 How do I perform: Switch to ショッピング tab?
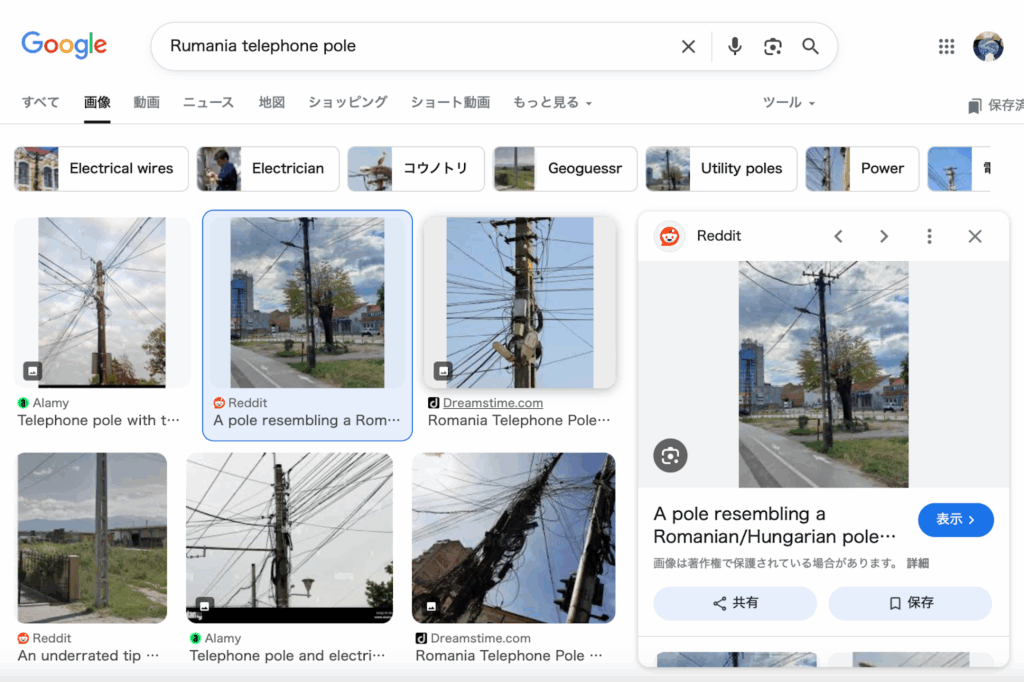point(347,103)
